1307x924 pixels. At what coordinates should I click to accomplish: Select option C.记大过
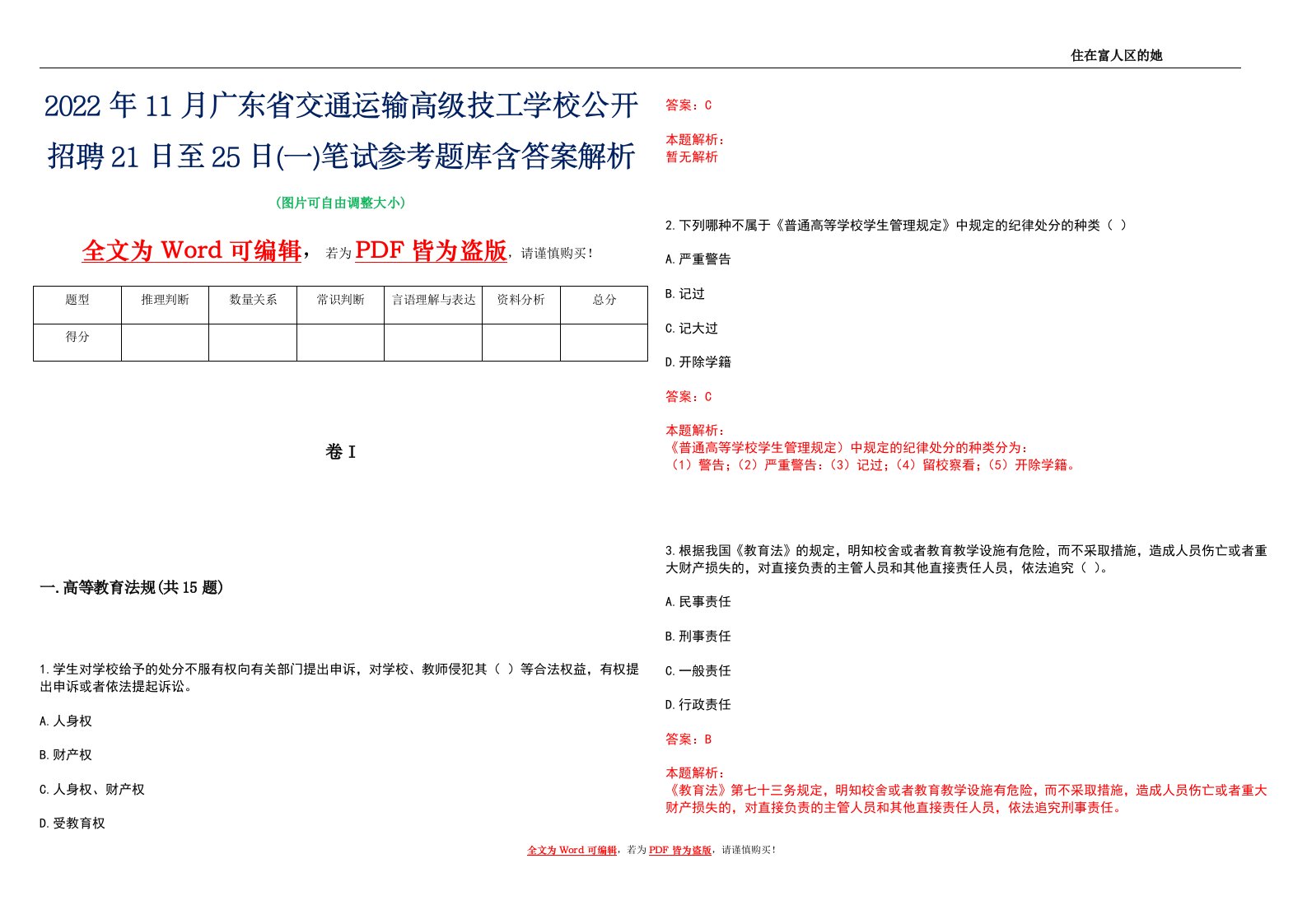point(692,328)
